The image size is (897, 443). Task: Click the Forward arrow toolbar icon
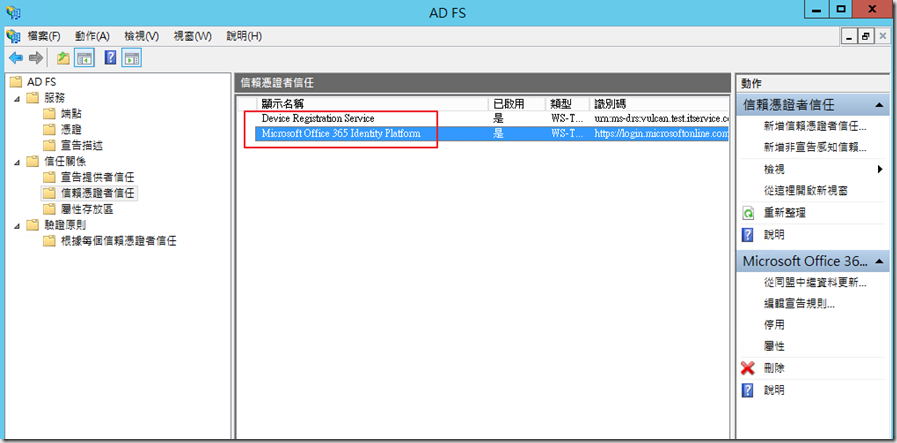tap(35, 58)
